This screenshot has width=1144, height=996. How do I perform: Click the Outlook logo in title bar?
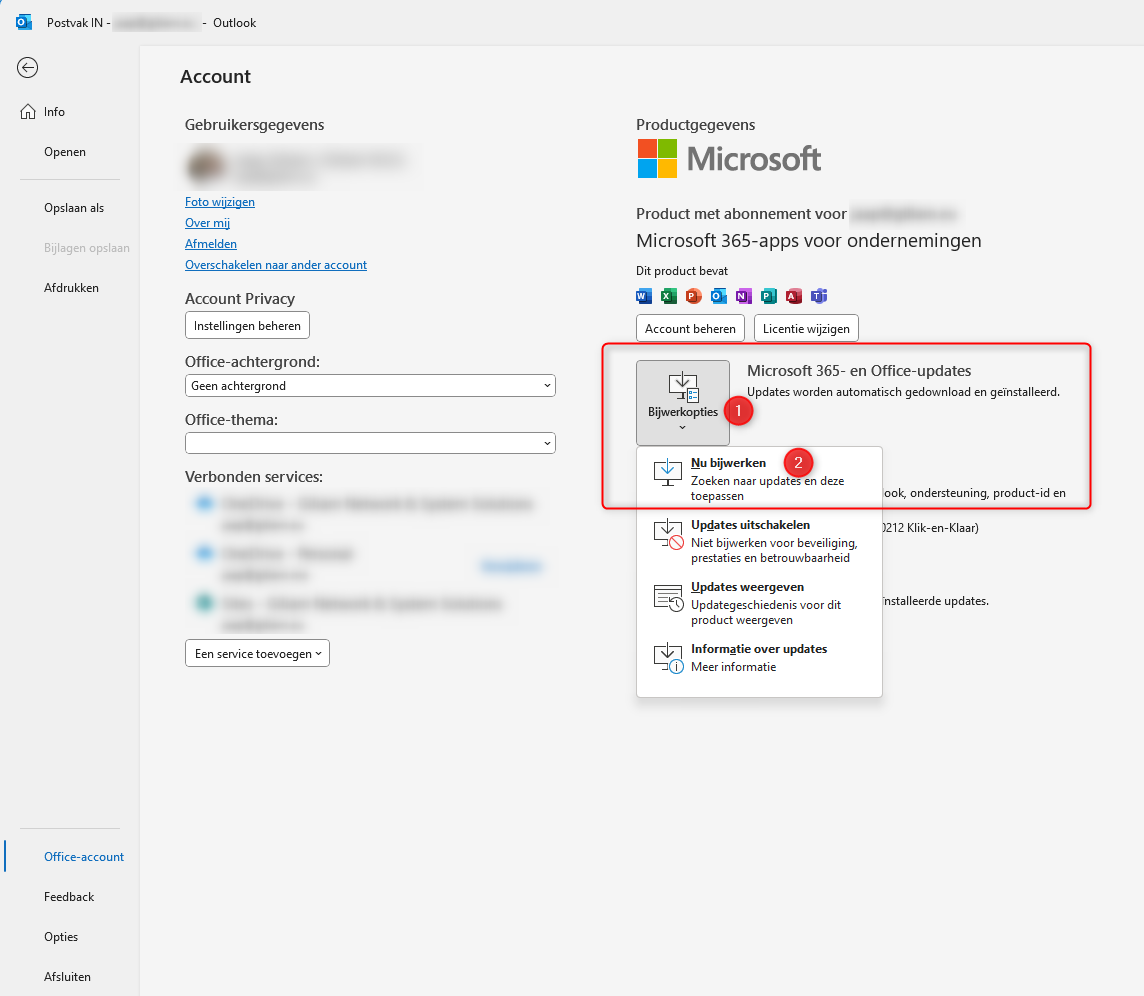click(x=24, y=23)
